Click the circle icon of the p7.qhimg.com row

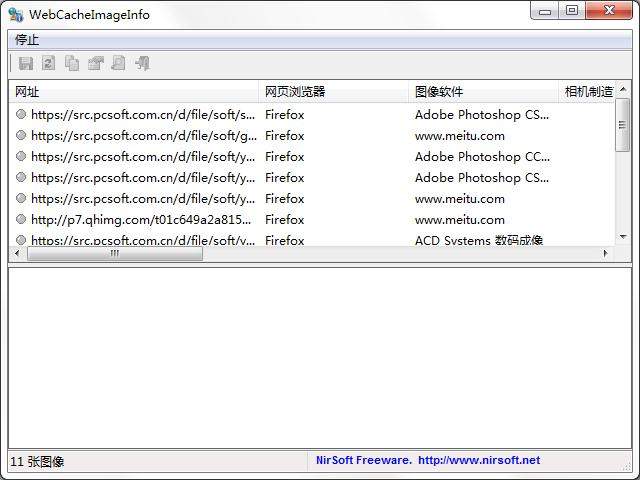point(21,219)
